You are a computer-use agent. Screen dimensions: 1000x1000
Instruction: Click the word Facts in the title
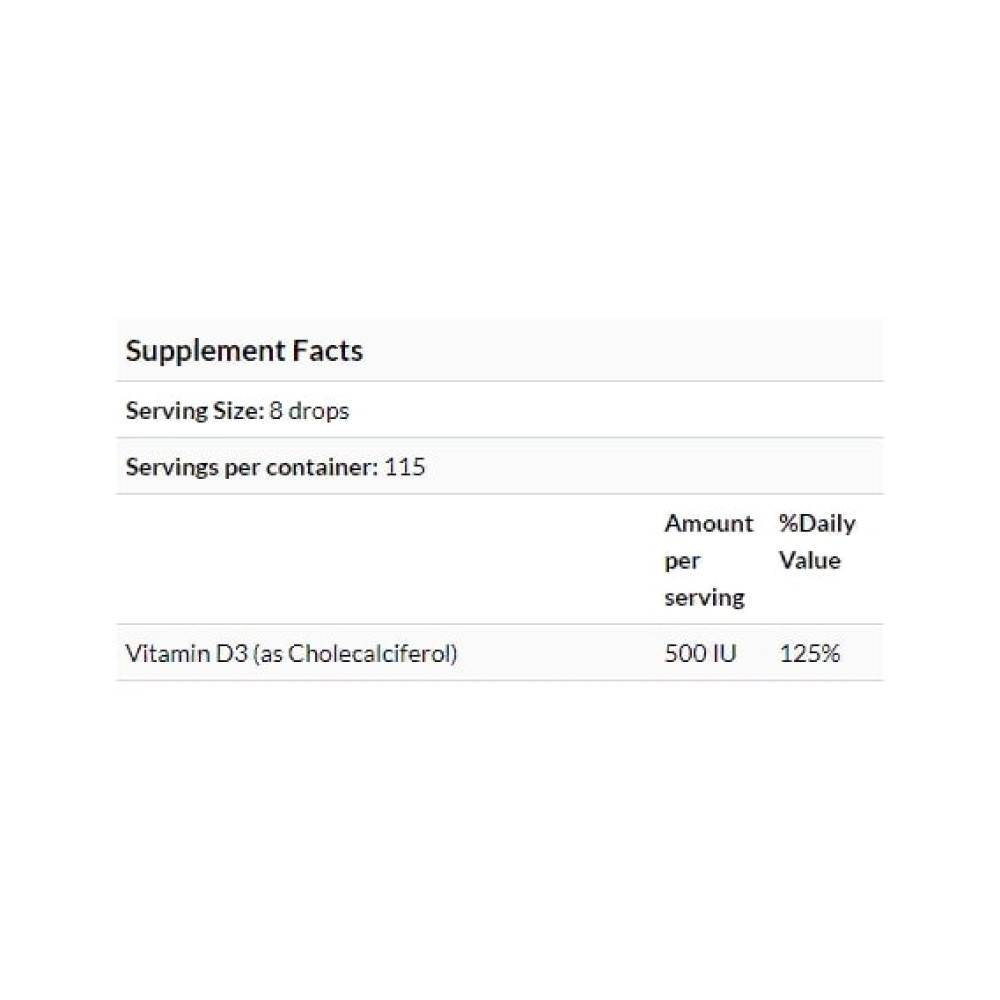pyautogui.click(x=327, y=351)
